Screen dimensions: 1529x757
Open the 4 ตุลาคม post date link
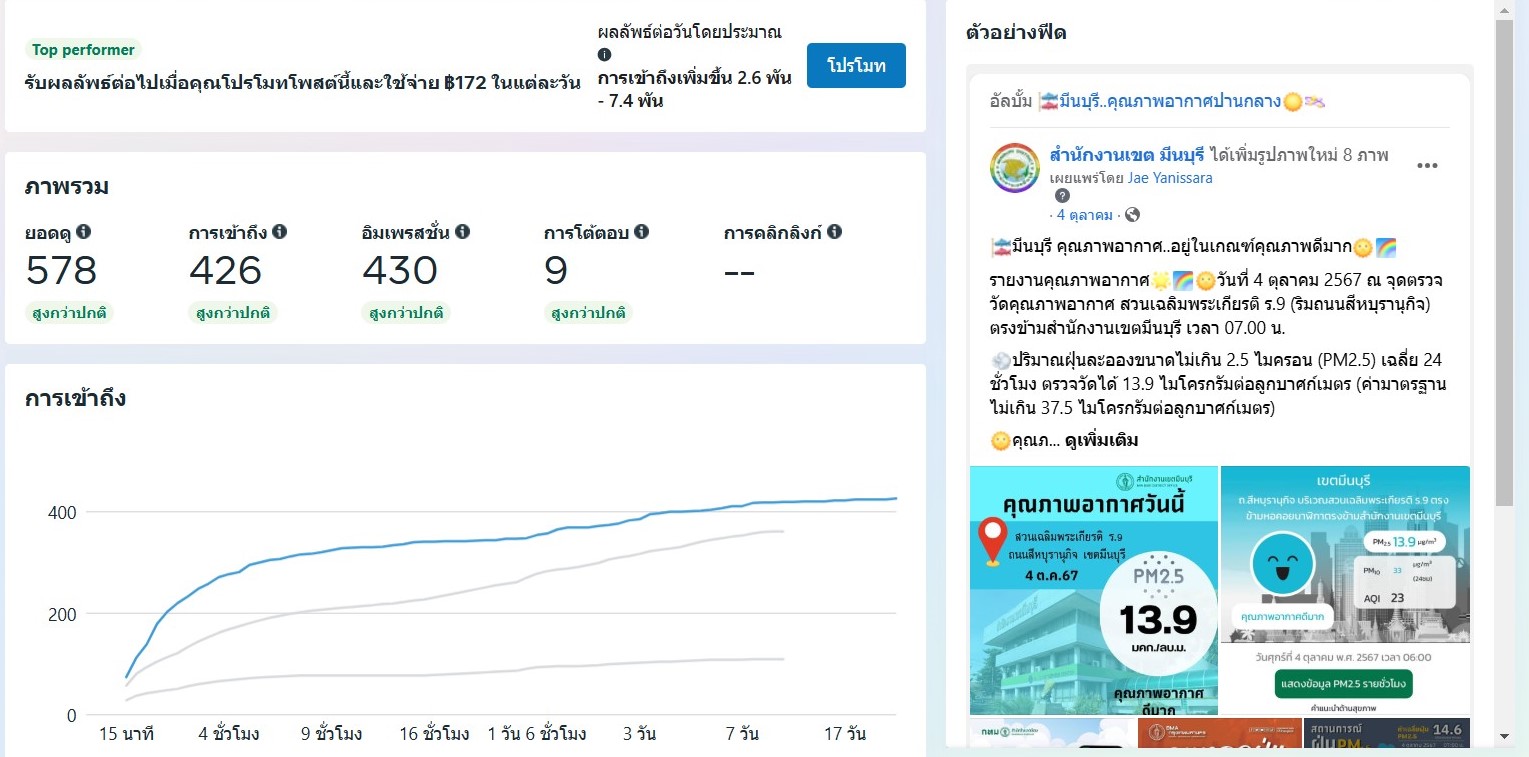tap(1085, 215)
